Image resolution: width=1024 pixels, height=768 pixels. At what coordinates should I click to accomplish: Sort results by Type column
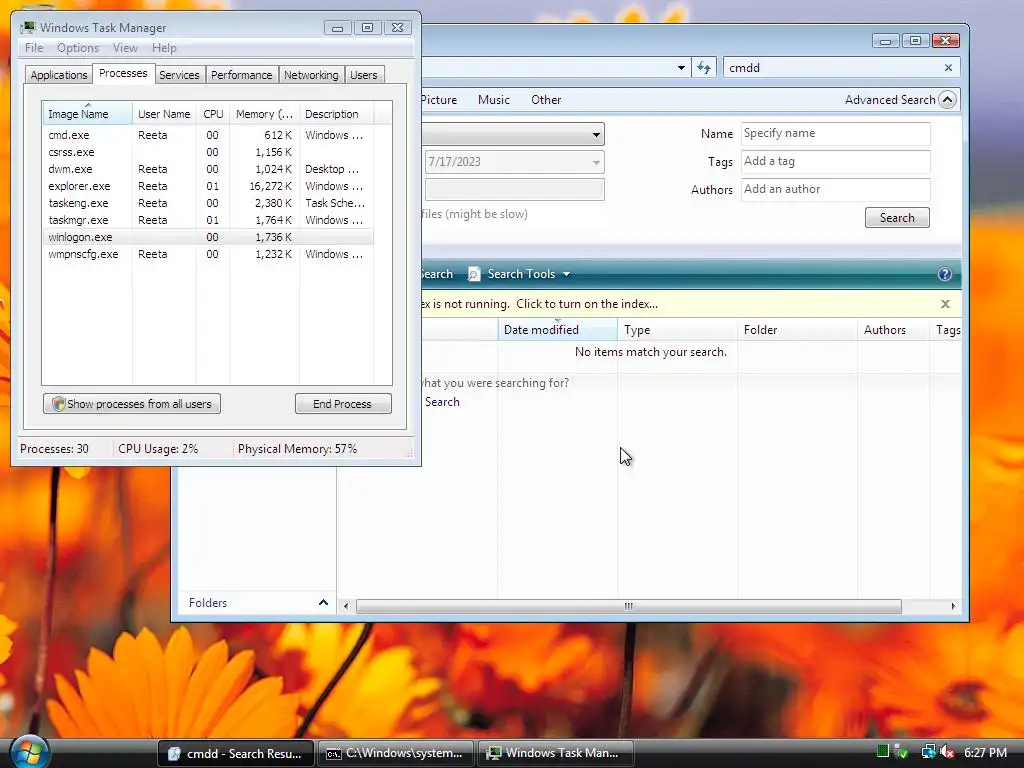[x=677, y=330]
